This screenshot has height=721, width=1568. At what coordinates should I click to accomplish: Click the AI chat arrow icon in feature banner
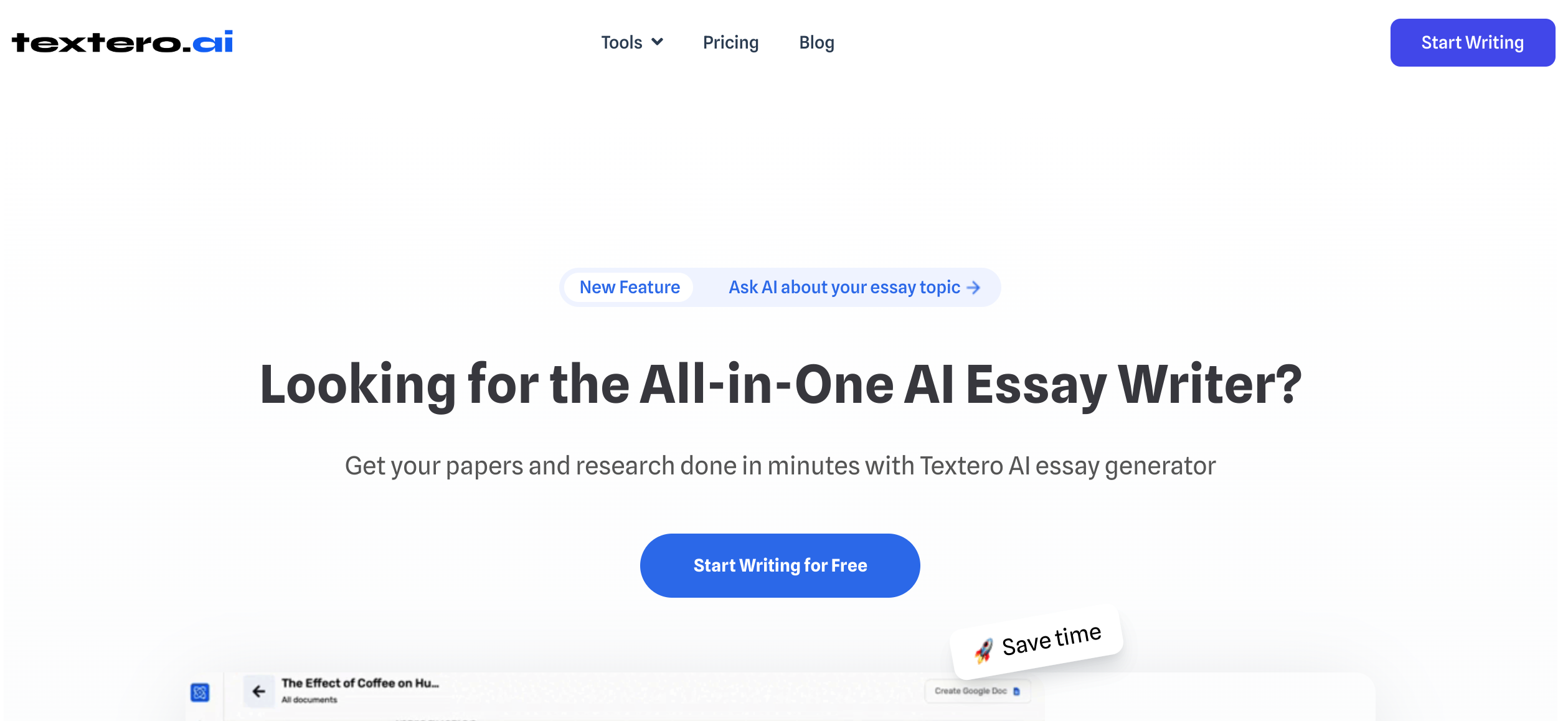974,287
